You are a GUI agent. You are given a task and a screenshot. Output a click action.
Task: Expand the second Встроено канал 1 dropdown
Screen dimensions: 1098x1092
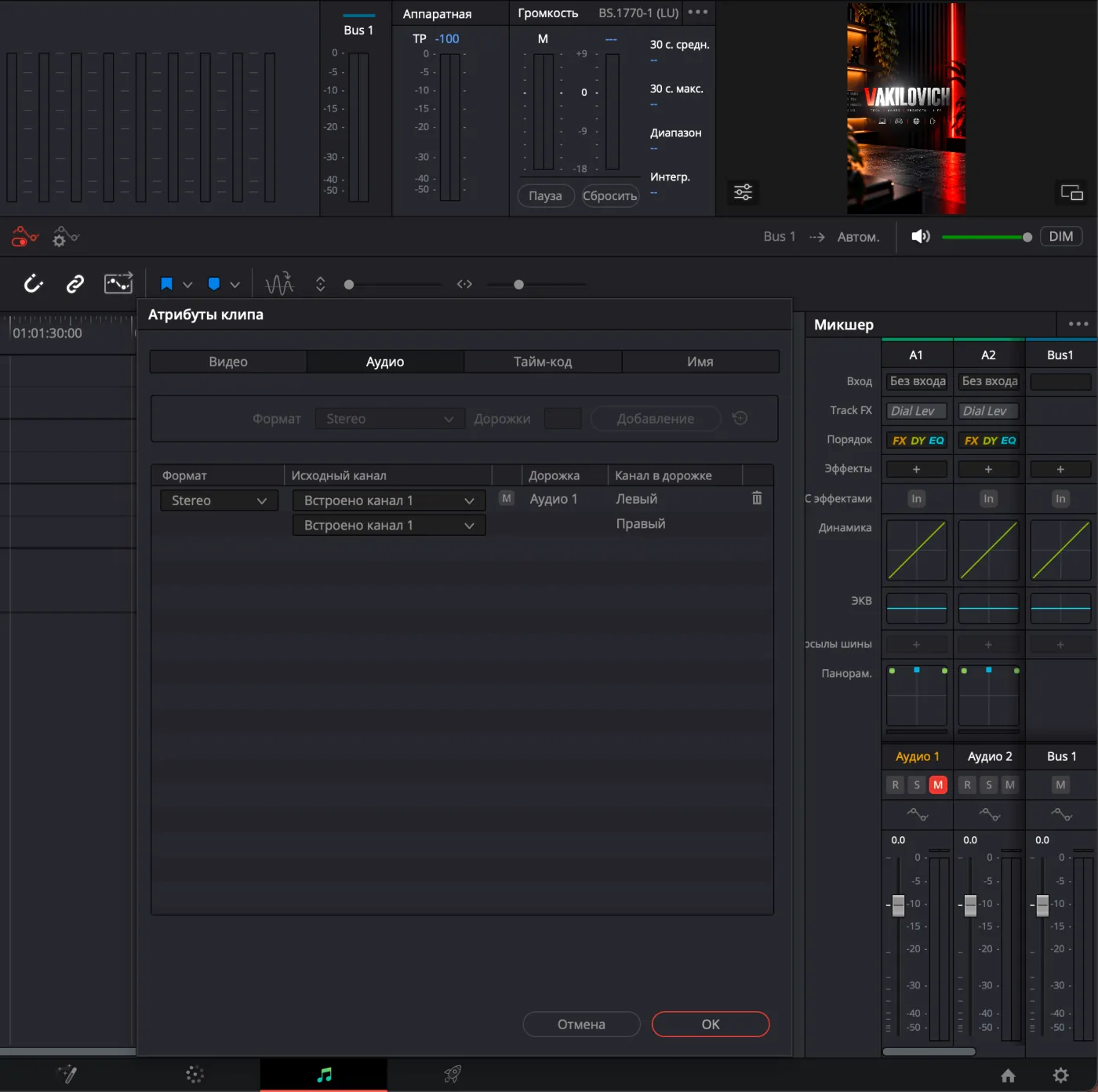point(389,525)
